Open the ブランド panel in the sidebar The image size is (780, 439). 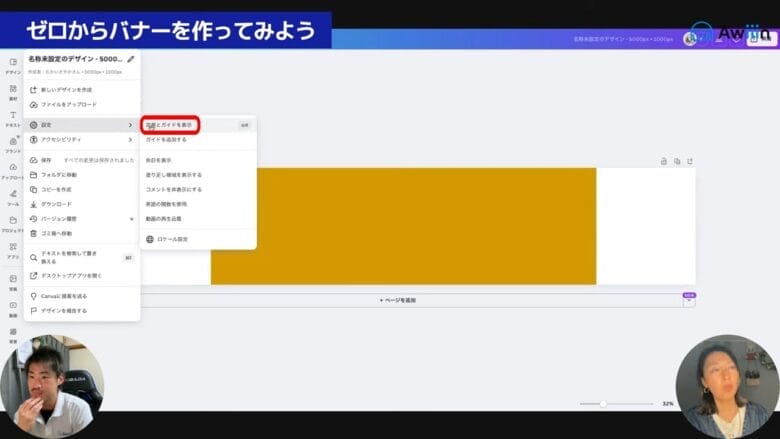(x=13, y=145)
